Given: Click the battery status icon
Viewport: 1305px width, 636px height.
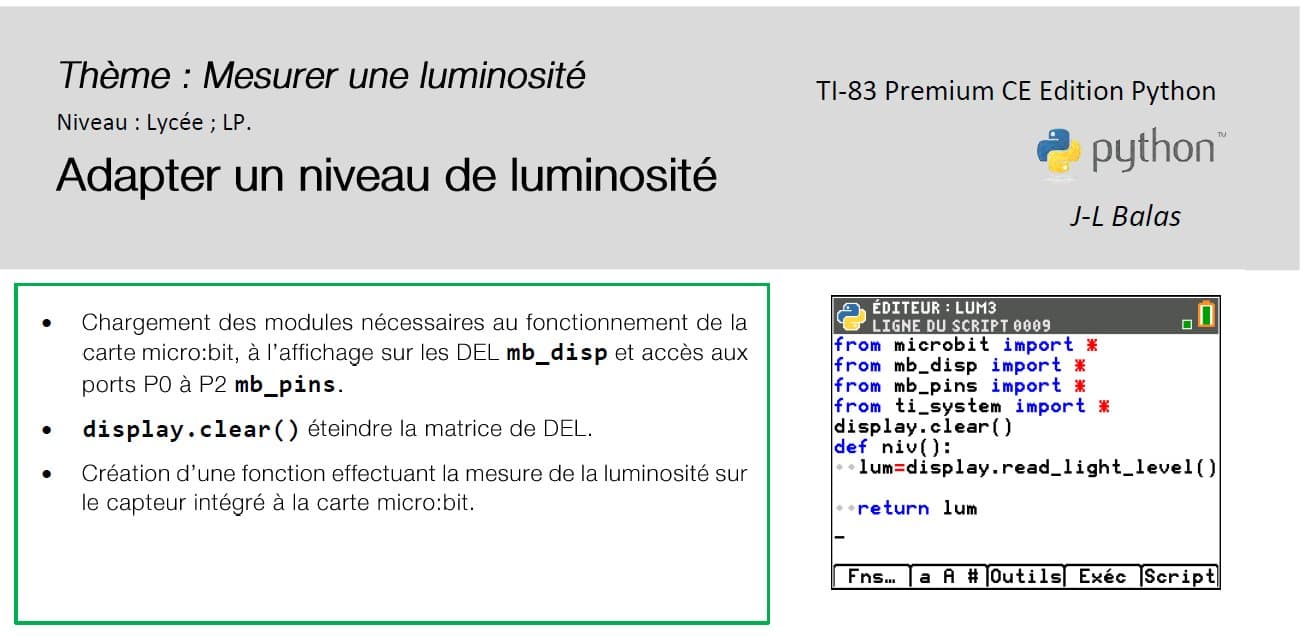Looking at the screenshot, I should click(1206, 315).
